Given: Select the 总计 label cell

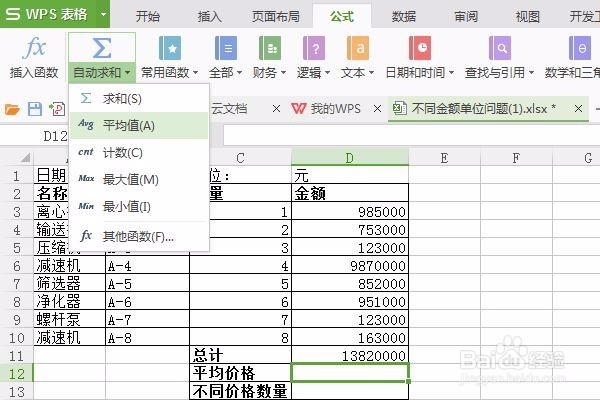Looking at the screenshot, I should 240,356.
